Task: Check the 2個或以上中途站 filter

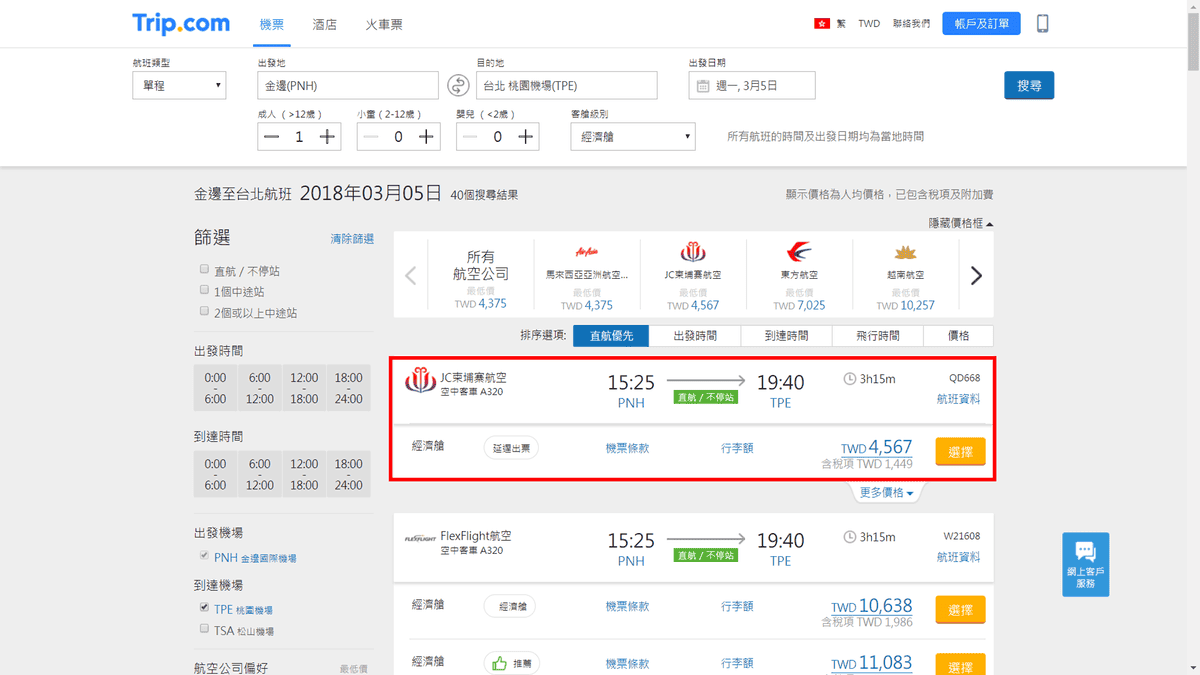Action: pos(204,311)
